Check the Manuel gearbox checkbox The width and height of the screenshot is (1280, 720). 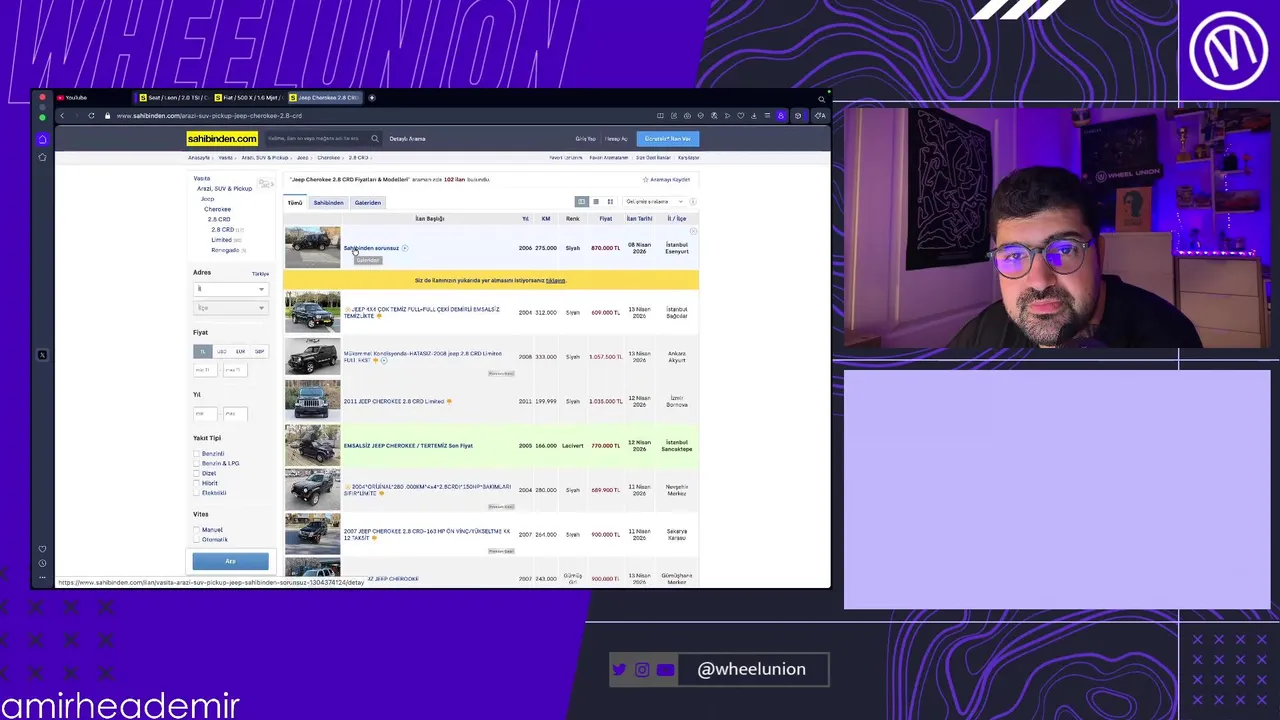197,530
